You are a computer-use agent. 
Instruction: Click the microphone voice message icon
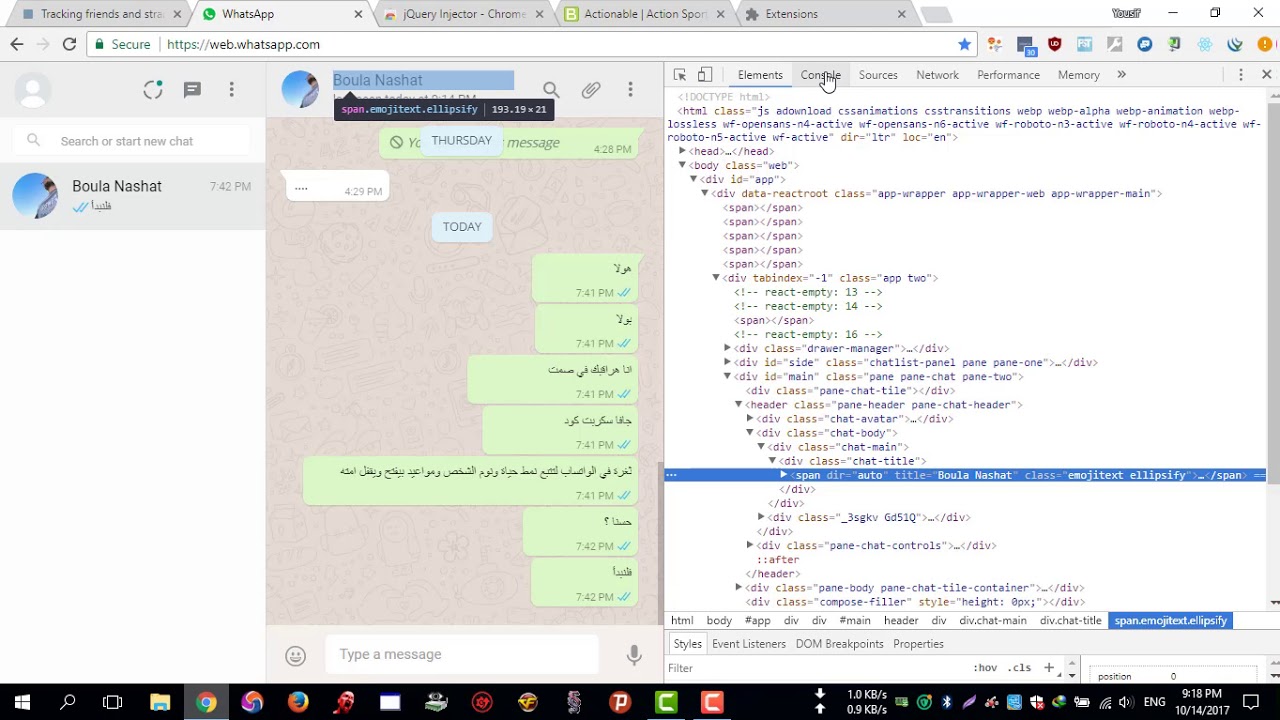click(x=634, y=655)
